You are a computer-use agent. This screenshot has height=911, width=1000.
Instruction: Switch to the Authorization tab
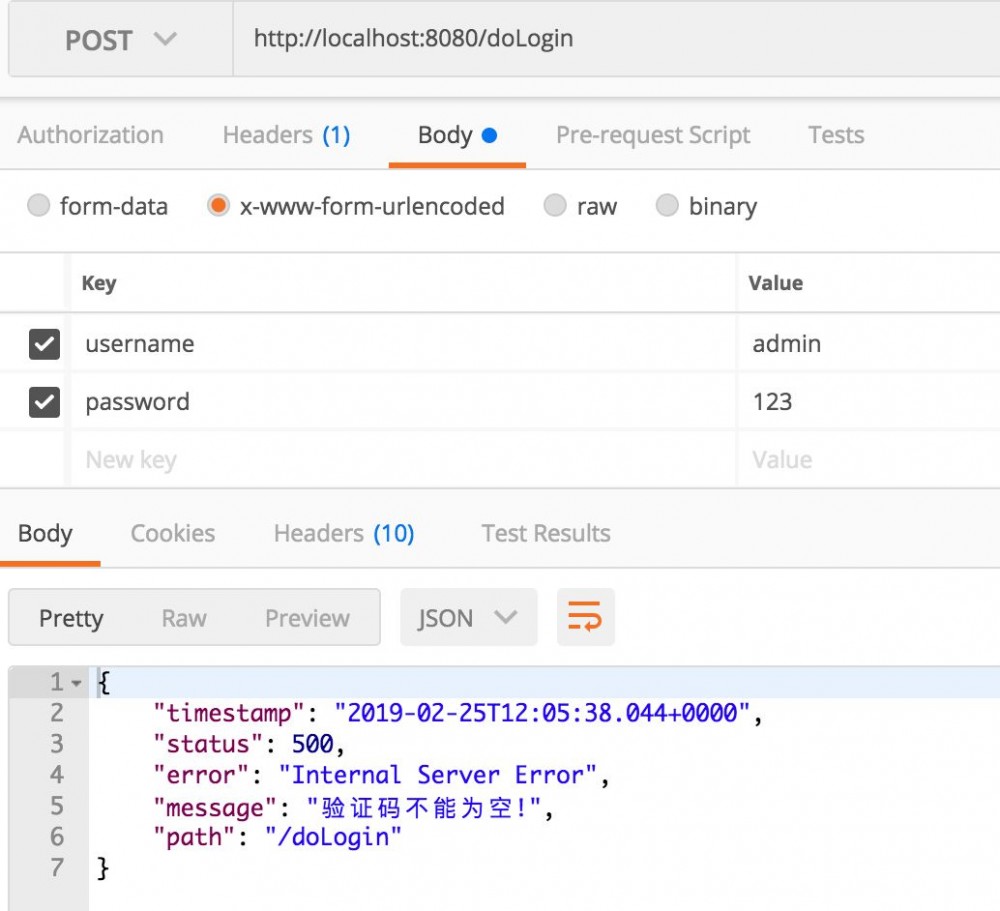[x=90, y=134]
